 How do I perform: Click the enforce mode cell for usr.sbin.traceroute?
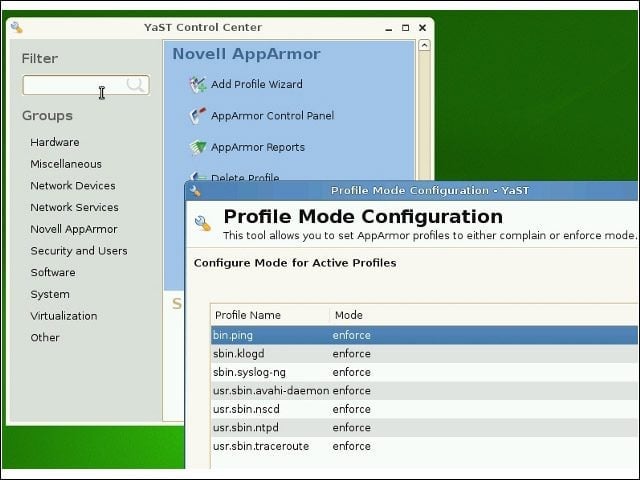(351, 446)
